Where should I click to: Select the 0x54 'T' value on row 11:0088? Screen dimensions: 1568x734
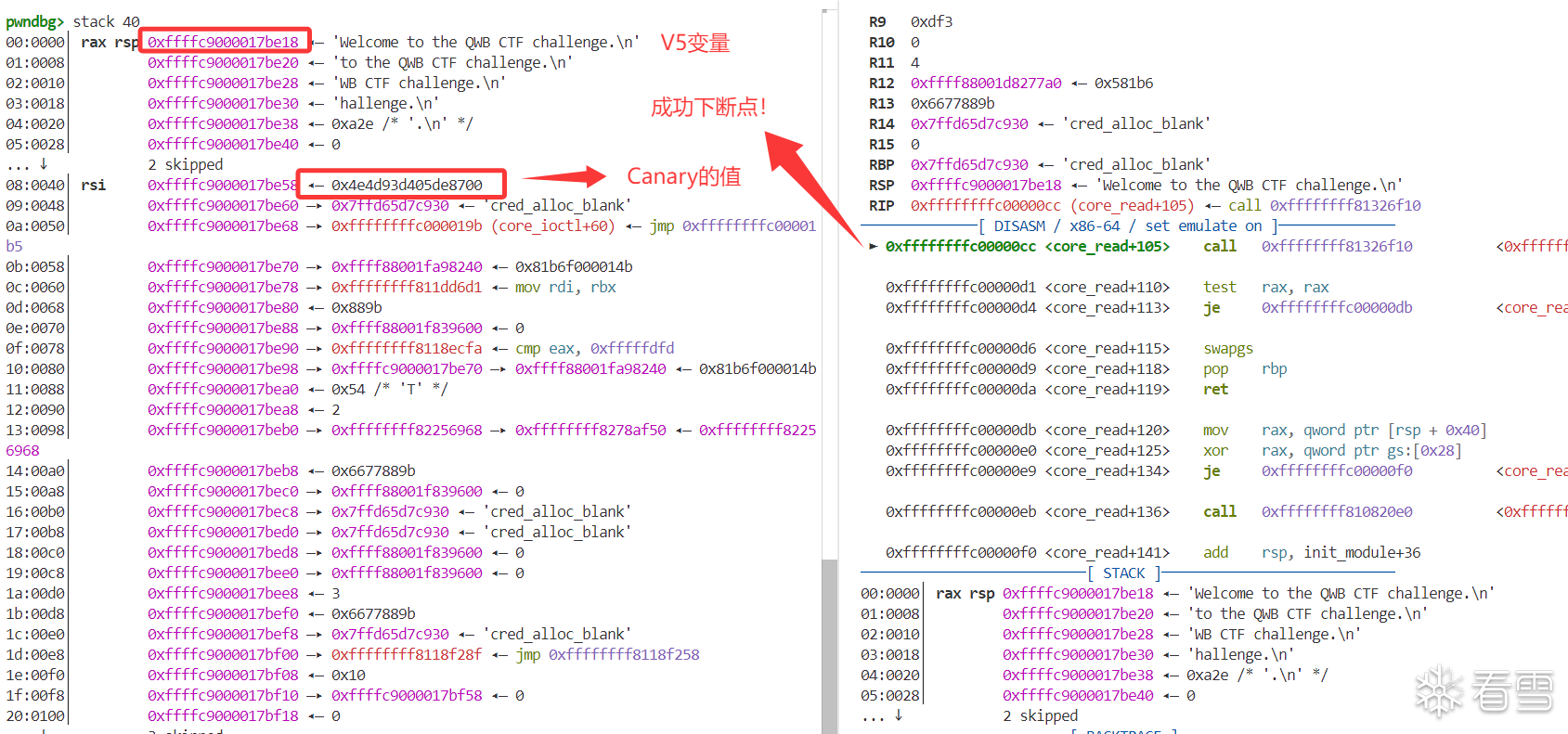pos(390,389)
